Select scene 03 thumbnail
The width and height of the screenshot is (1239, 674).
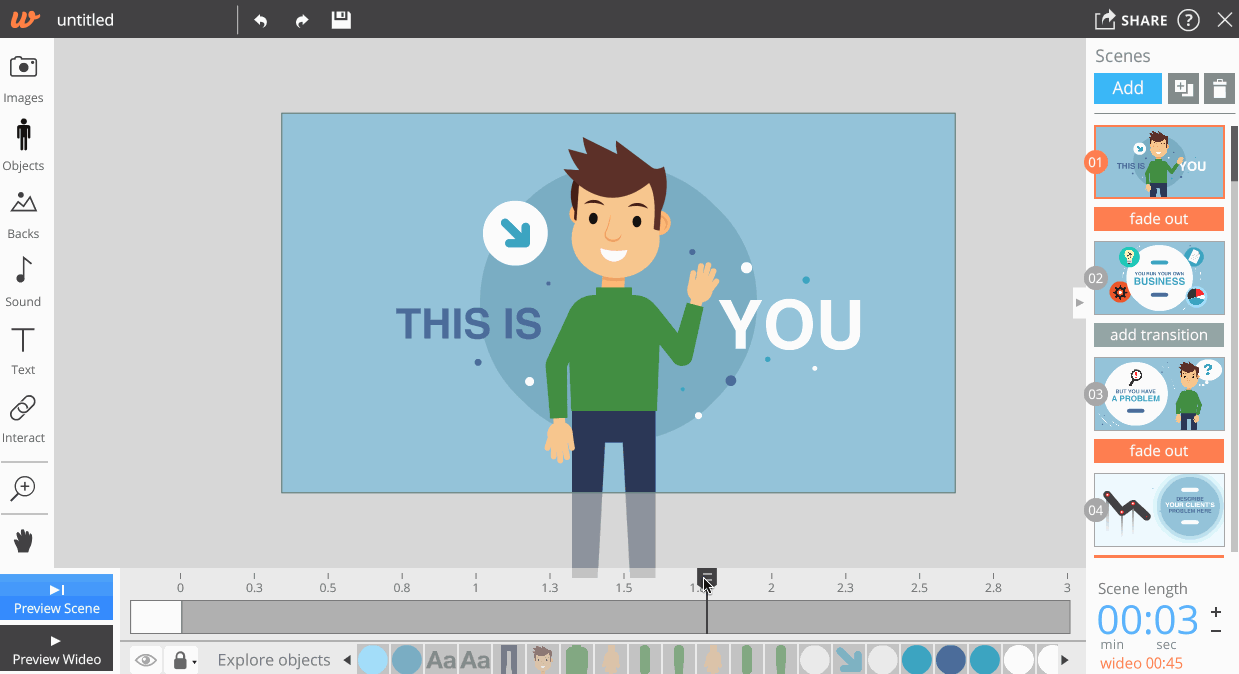pos(1158,394)
